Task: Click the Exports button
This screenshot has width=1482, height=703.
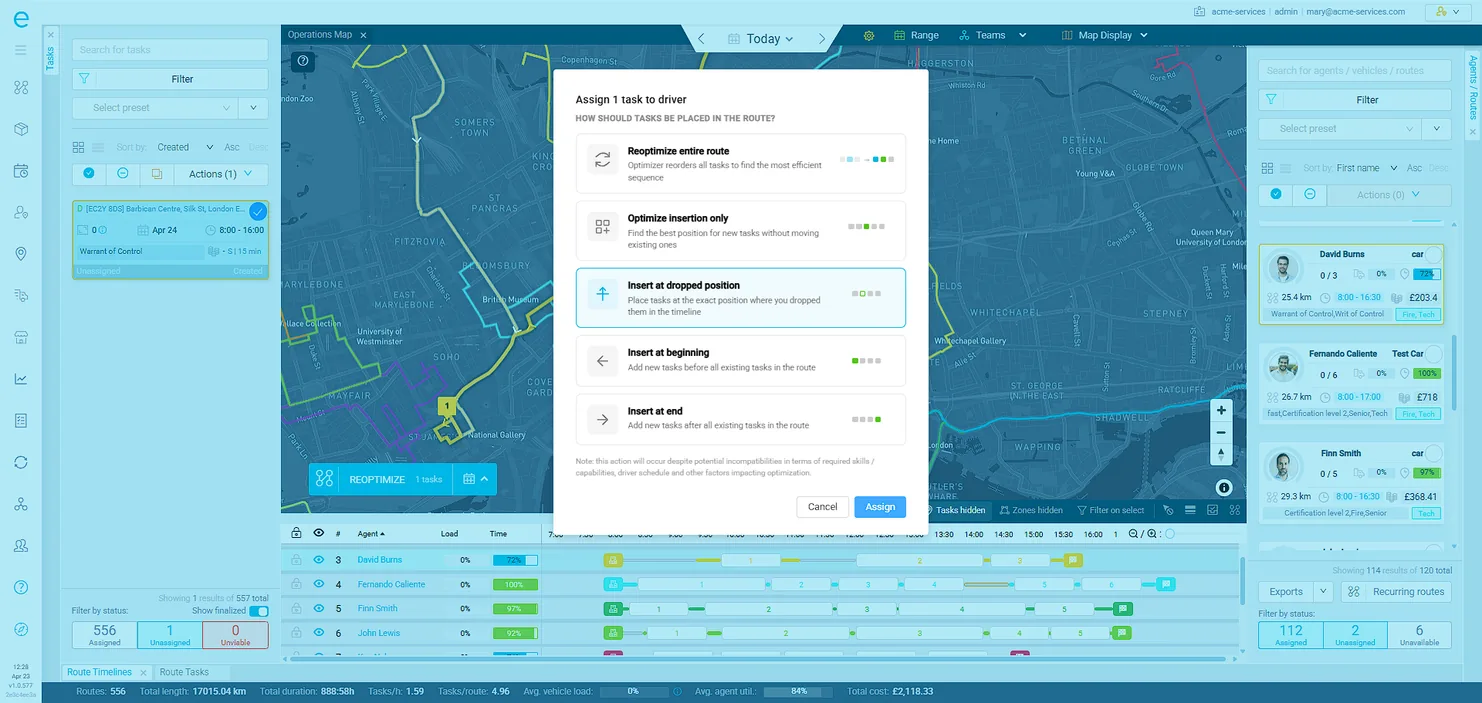Action: pos(1286,591)
